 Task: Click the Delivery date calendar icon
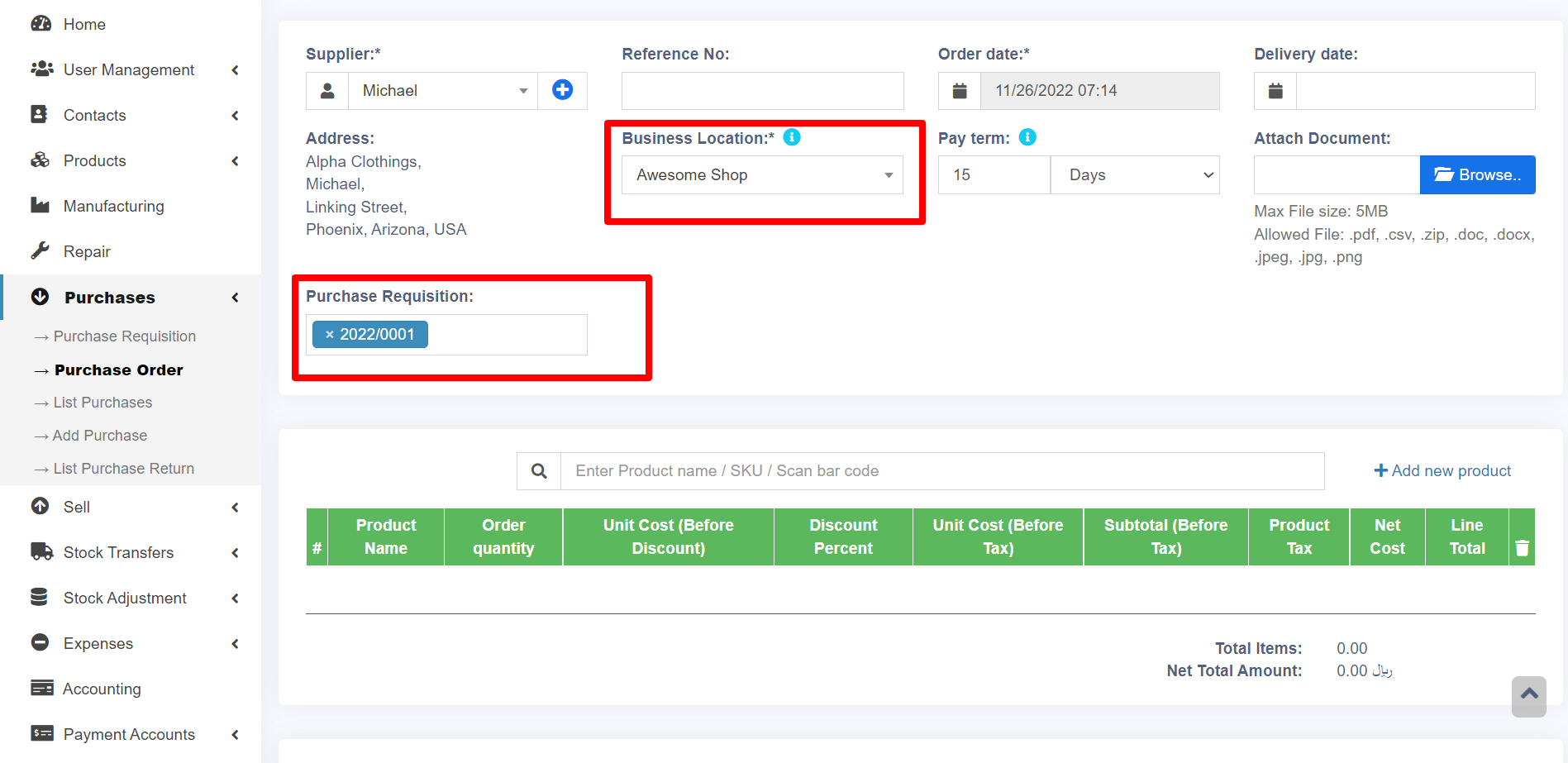[x=1275, y=91]
